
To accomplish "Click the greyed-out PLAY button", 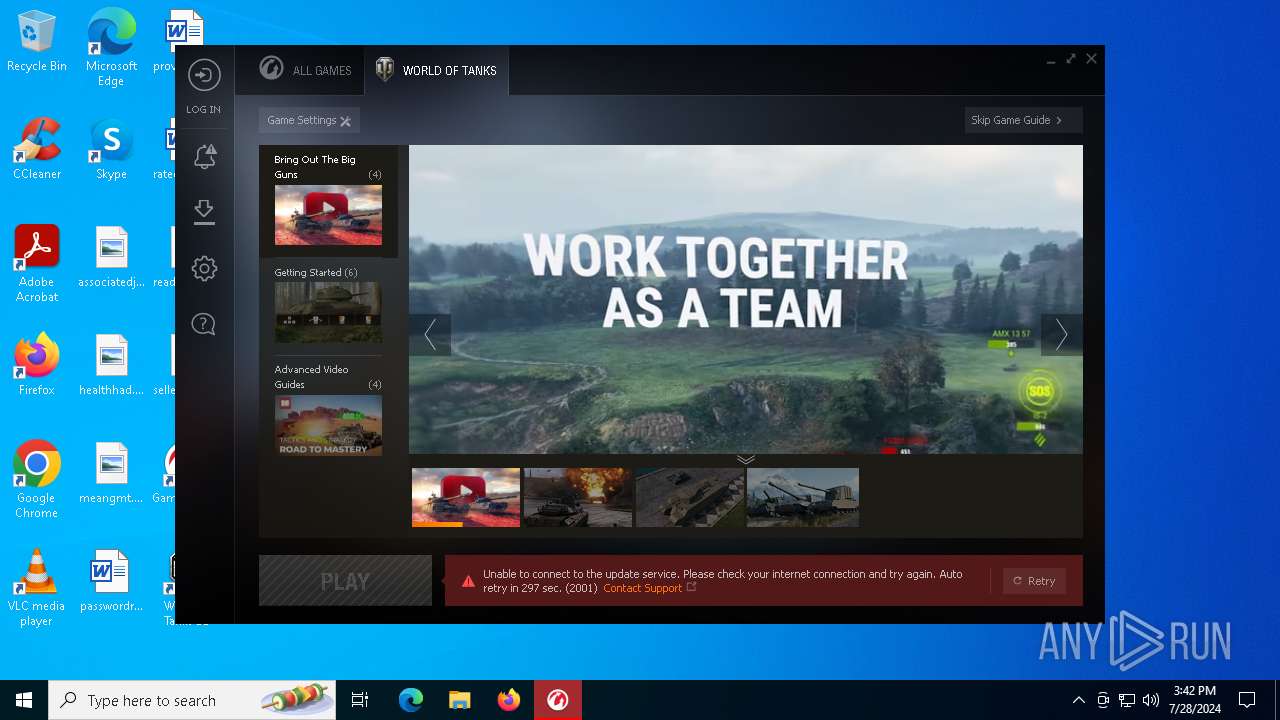I will pyautogui.click(x=345, y=581).
